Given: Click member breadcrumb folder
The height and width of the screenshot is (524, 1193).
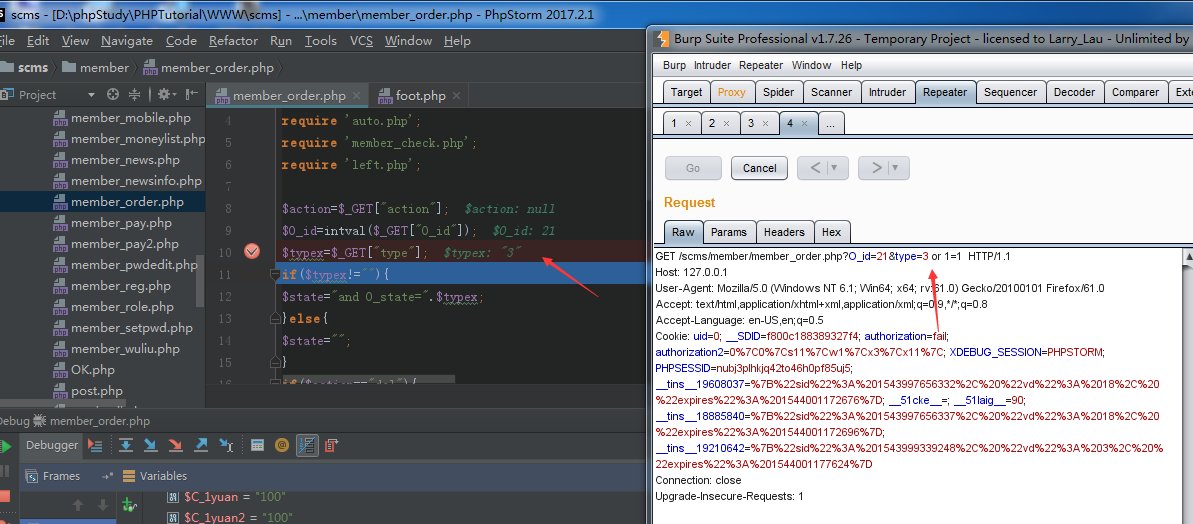Looking at the screenshot, I should [x=95, y=68].
